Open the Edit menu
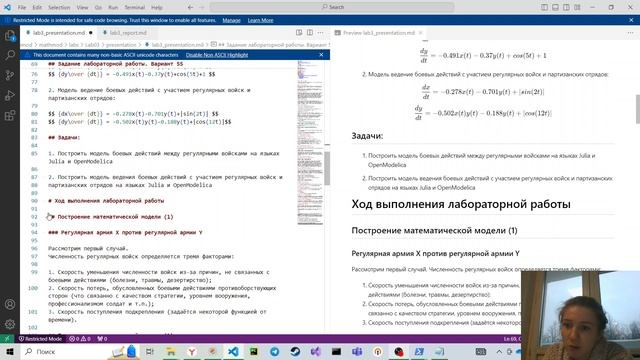640x360 pixels. [x=37, y=7]
